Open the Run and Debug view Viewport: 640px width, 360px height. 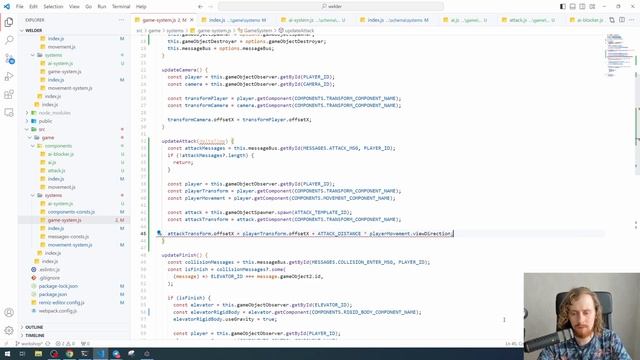[9, 76]
